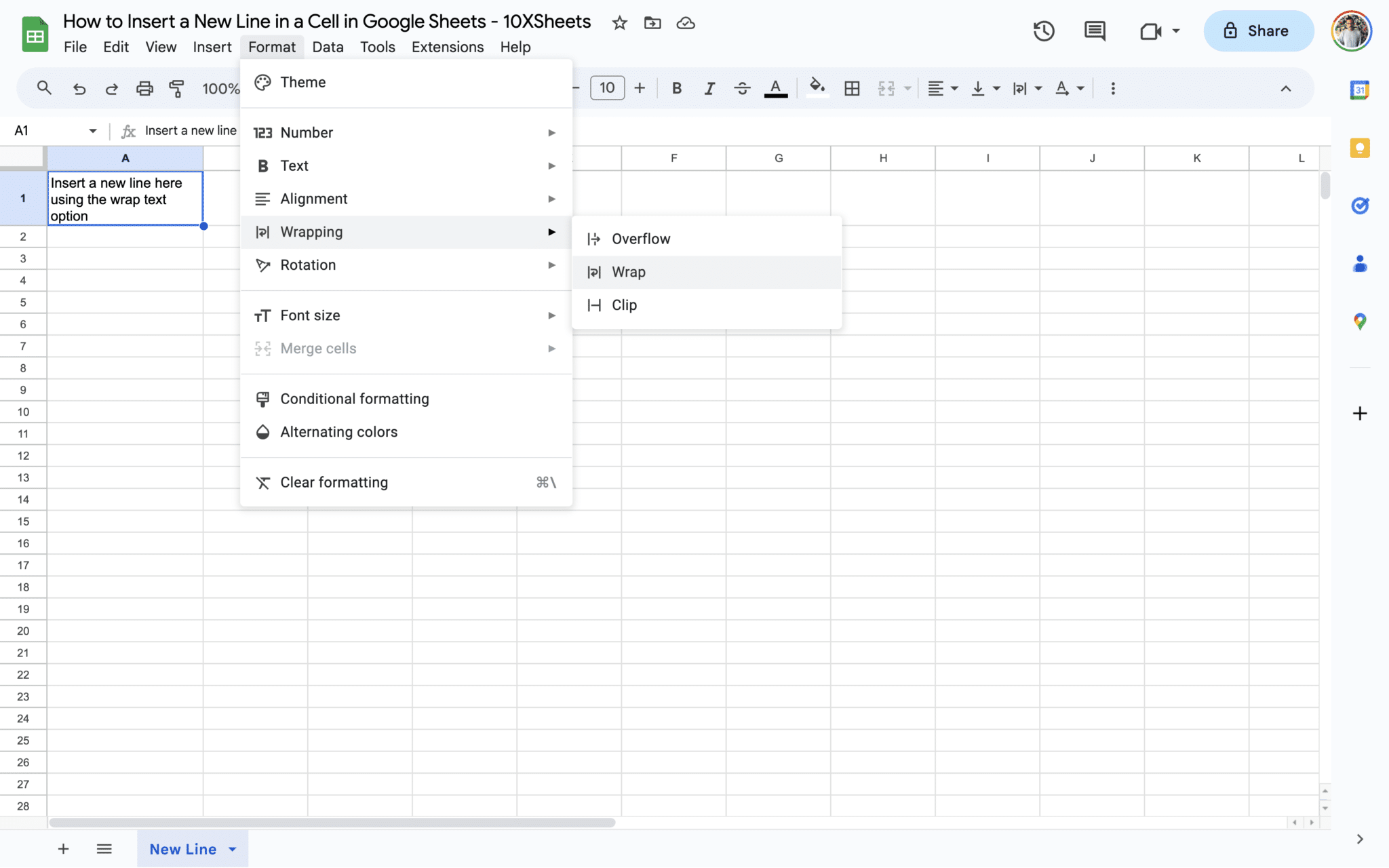Click the move to folder icon
The width and height of the screenshot is (1389, 868).
pyautogui.click(x=652, y=23)
